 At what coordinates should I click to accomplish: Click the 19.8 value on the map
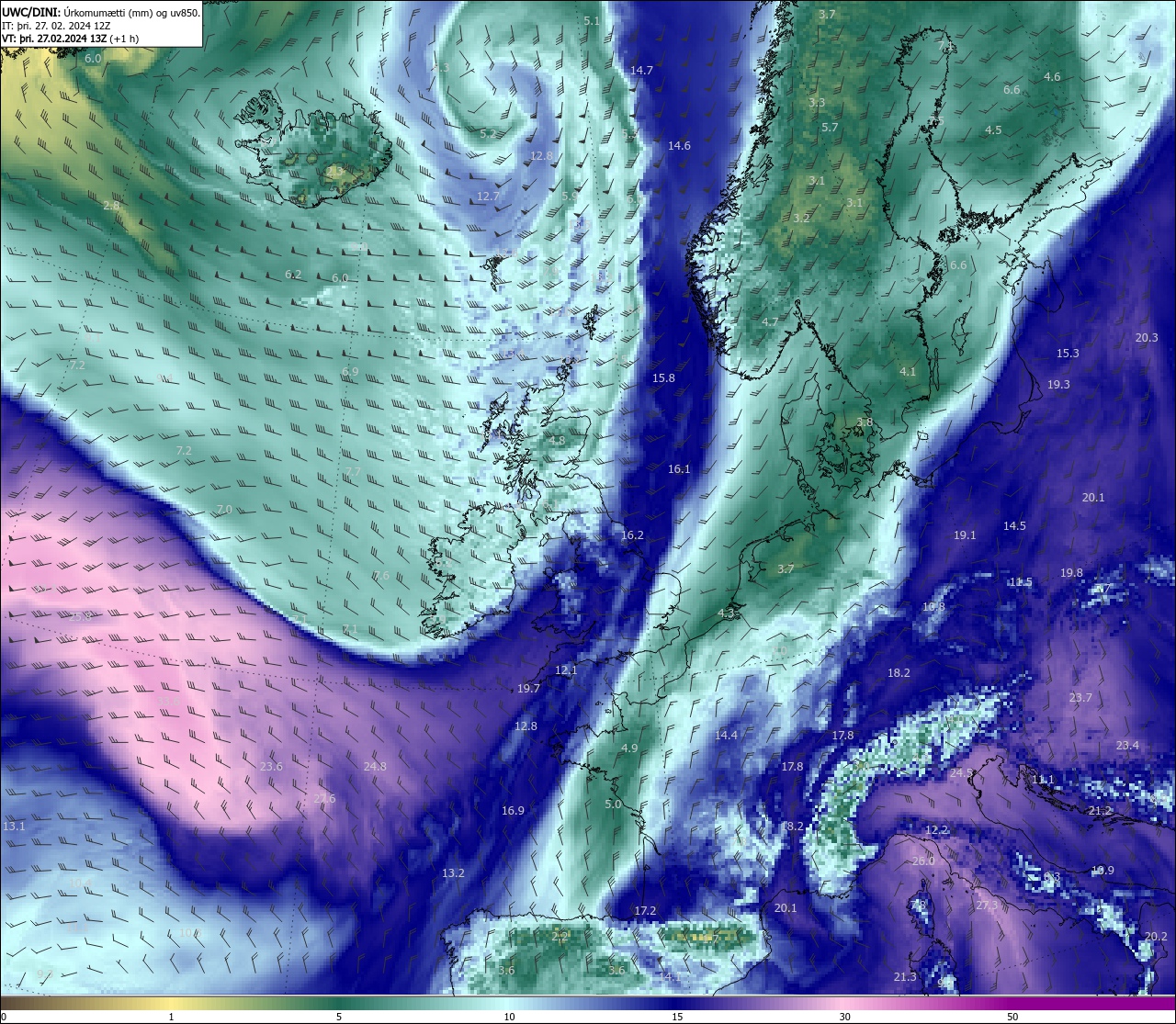click(1071, 573)
